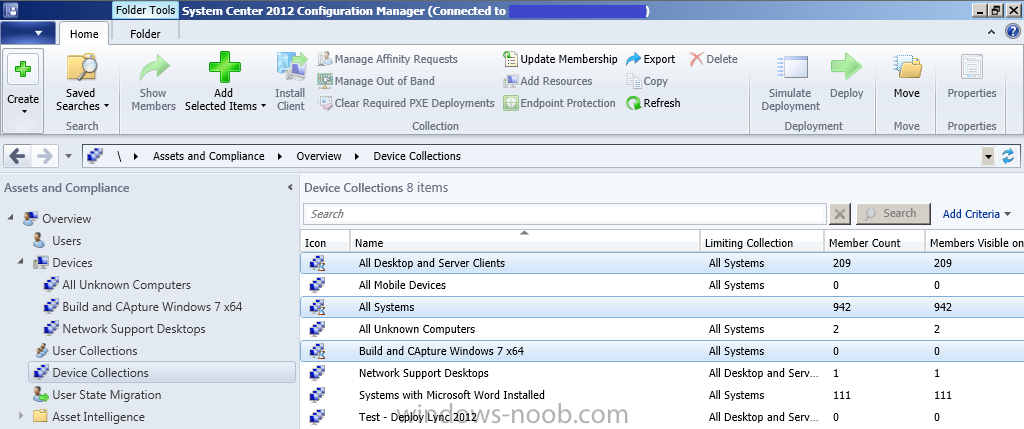This screenshot has height=429, width=1024.
Task: Collapse the Devices tree node
Action: point(21,262)
